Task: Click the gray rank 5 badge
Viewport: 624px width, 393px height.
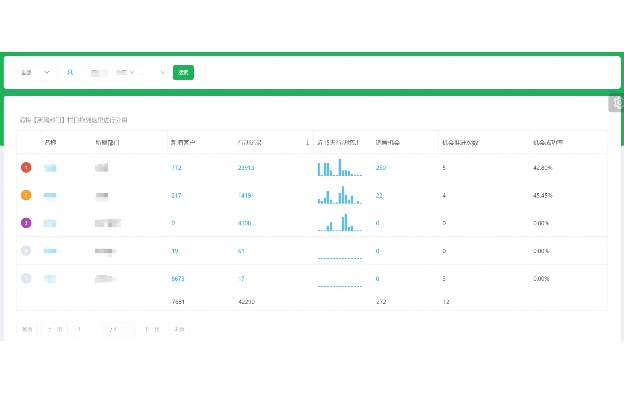Action: tap(26, 278)
